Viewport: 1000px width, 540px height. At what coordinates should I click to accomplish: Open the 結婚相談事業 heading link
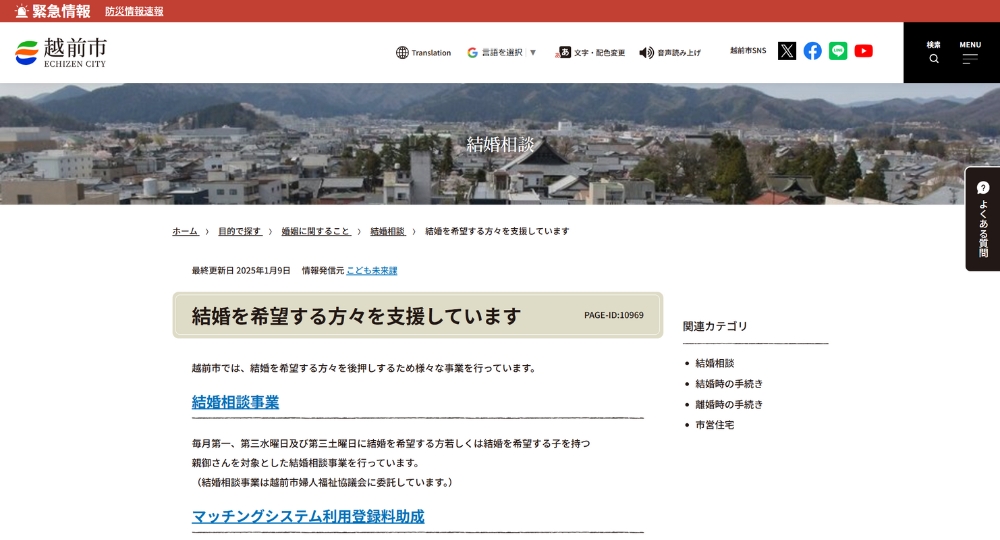click(235, 402)
